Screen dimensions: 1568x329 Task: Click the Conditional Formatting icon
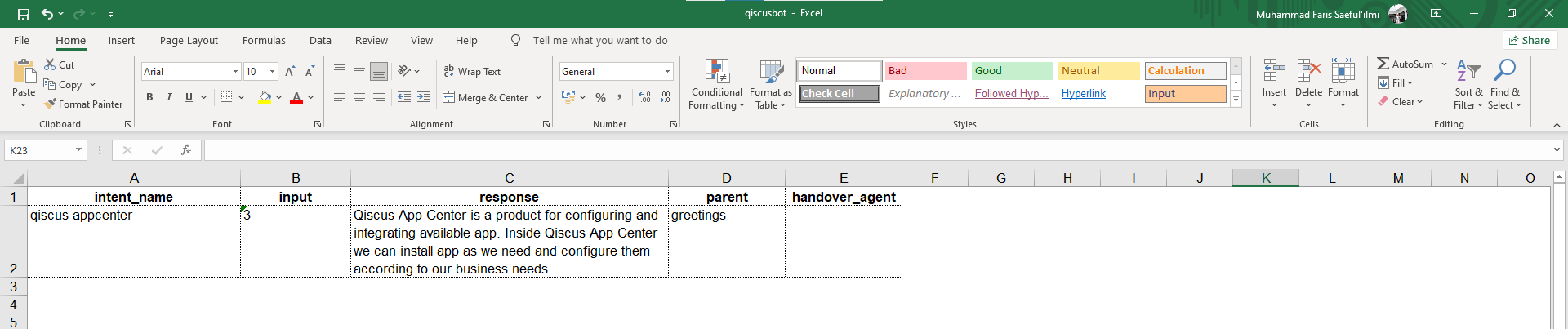pos(717,72)
